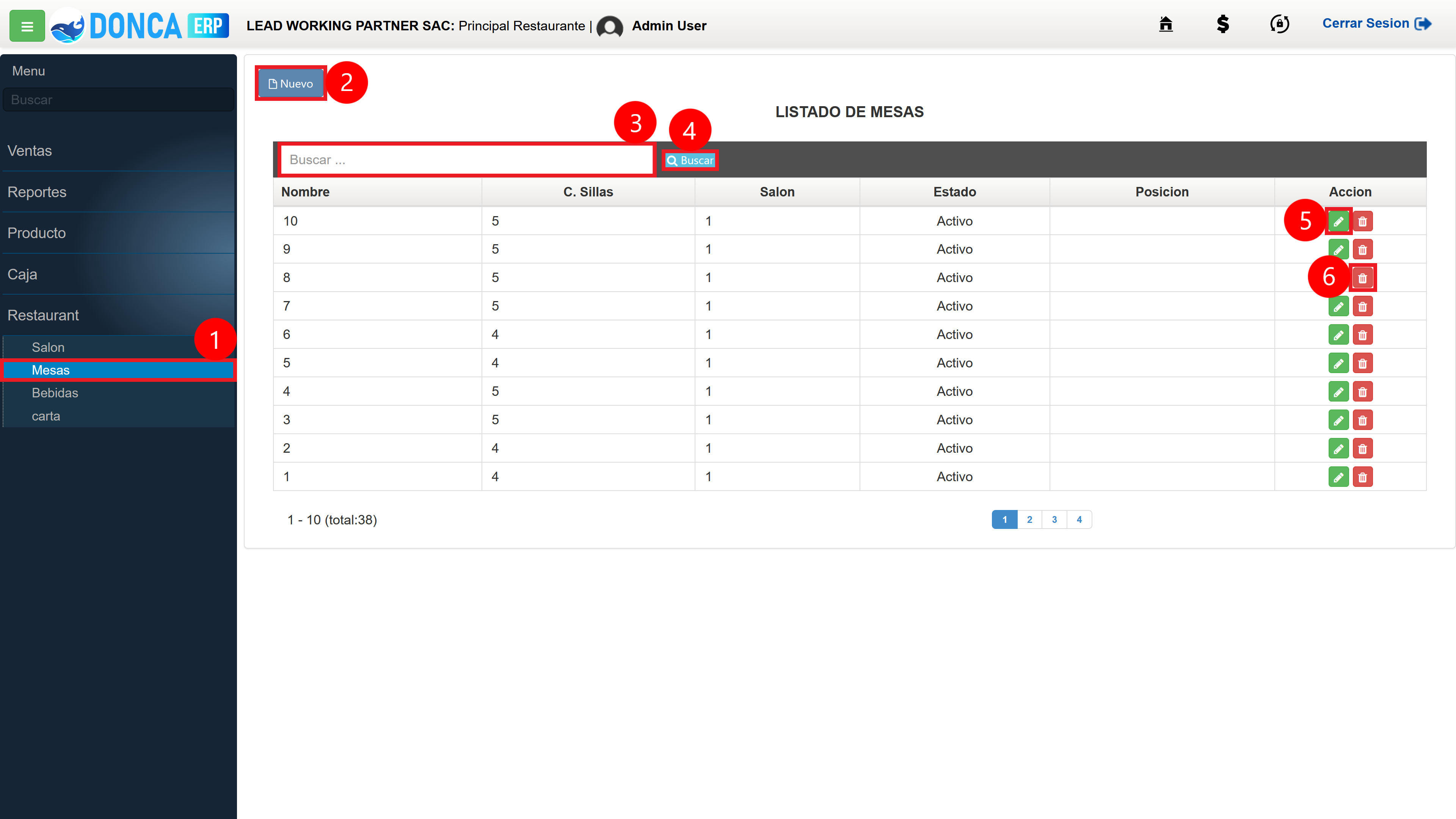Open the Salon submenu item
The height and width of the screenshot is (819, 1456).
pos(118,347)
